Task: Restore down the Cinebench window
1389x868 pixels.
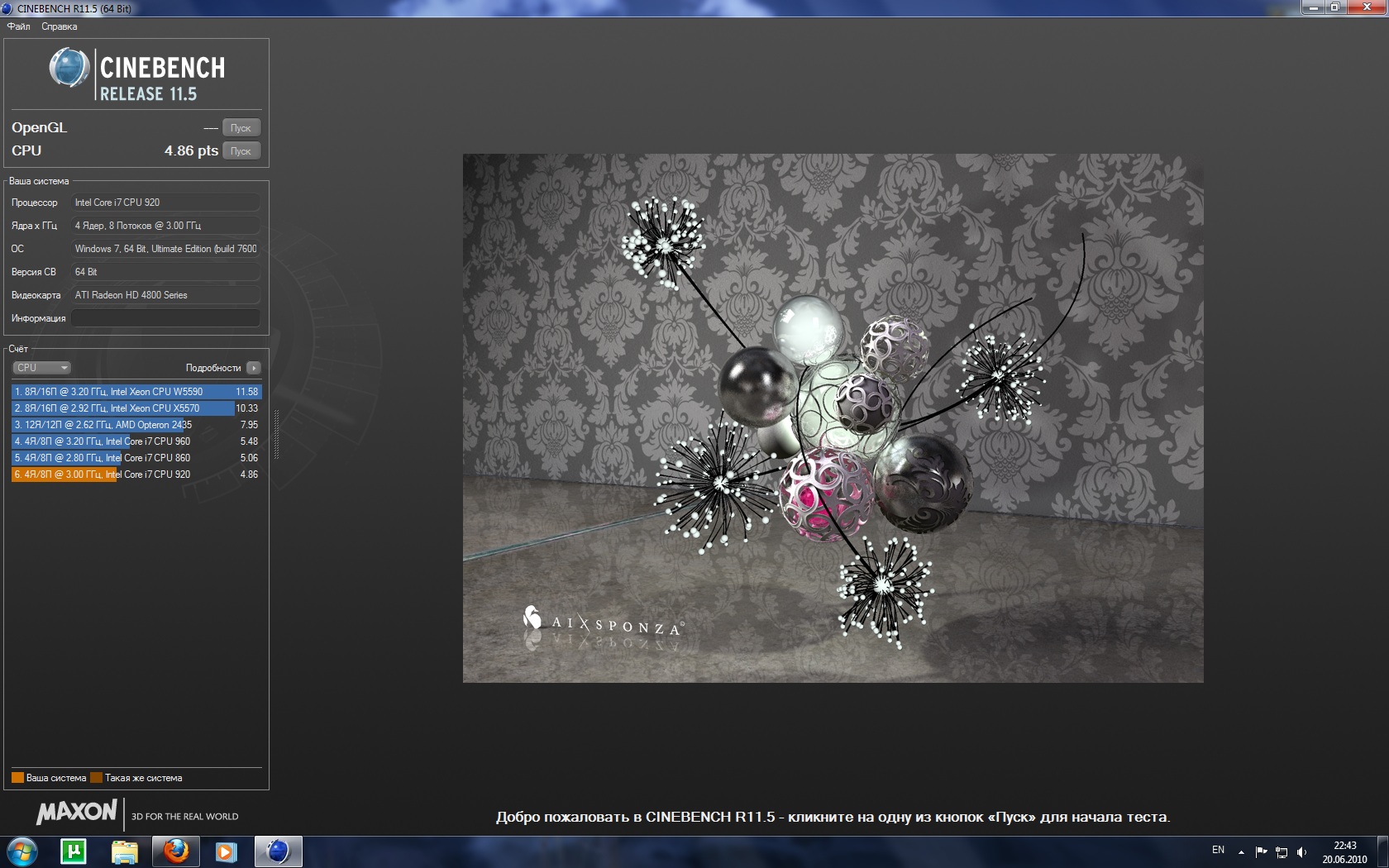Action: click(x=1335, y=7)
